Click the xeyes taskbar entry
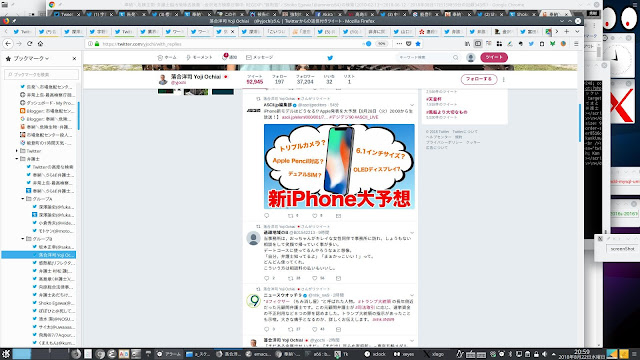 [404, 354]
